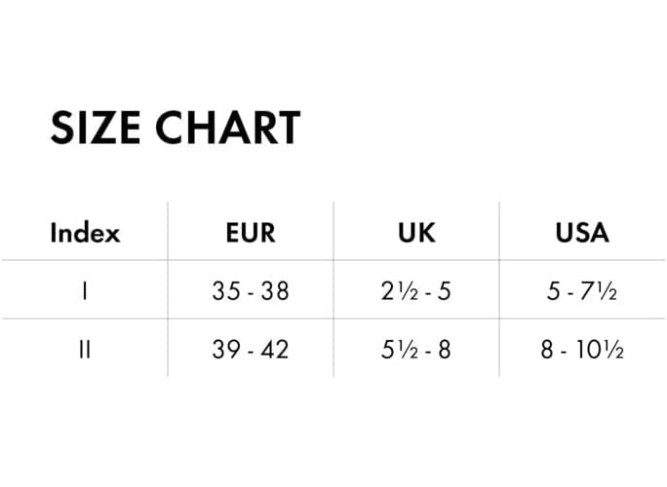Screen dimensions: 667x487
Task: Click the UK 5½ - 8 cell
Action: [x=416, y=350]
